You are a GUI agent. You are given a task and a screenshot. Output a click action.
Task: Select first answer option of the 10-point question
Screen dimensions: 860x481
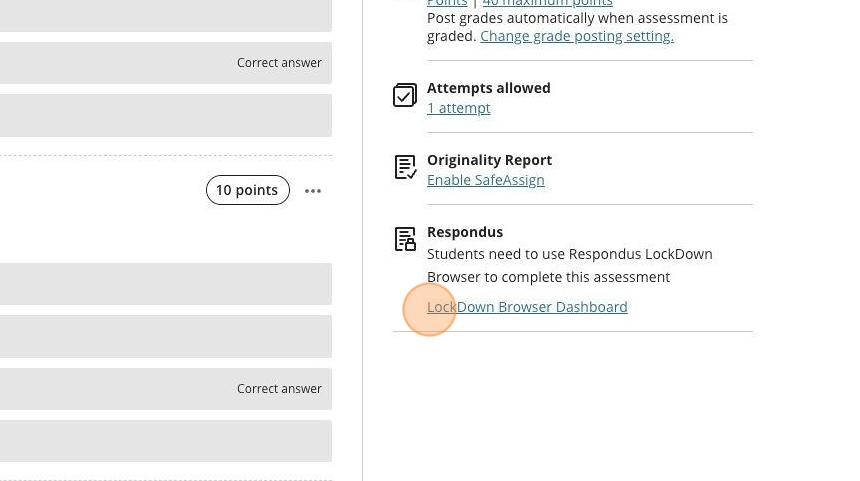coord(165,284)
